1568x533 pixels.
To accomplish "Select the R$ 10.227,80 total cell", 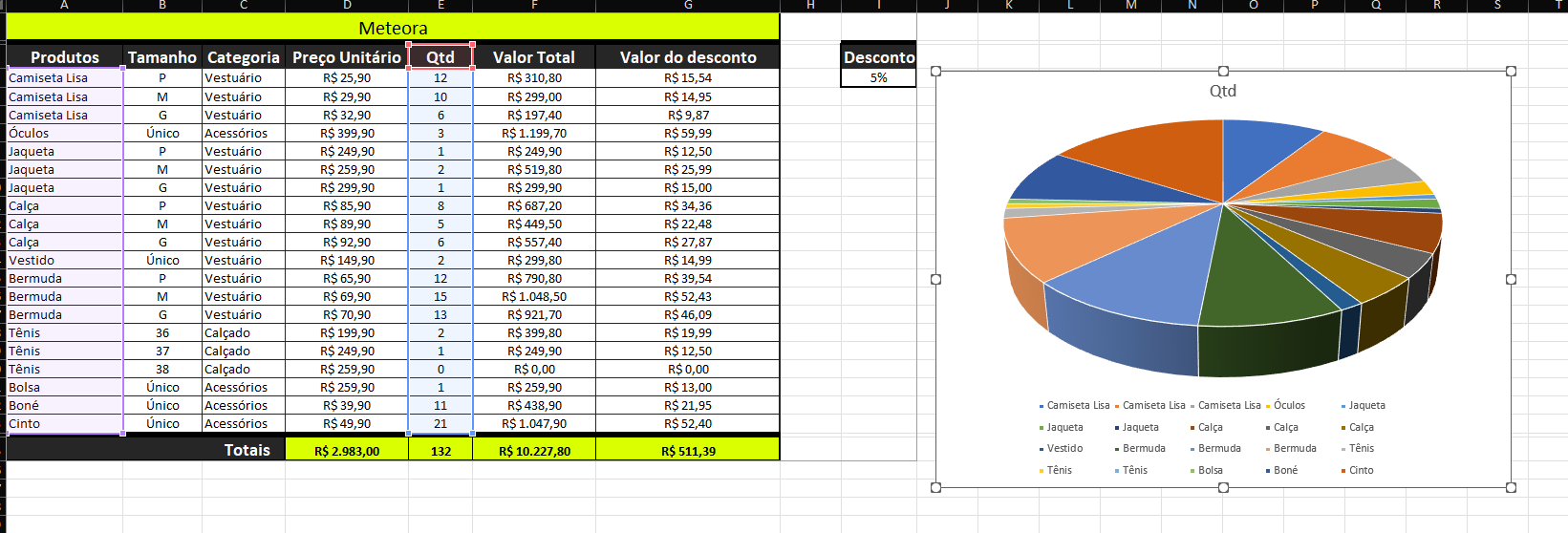I will (534, 450).
